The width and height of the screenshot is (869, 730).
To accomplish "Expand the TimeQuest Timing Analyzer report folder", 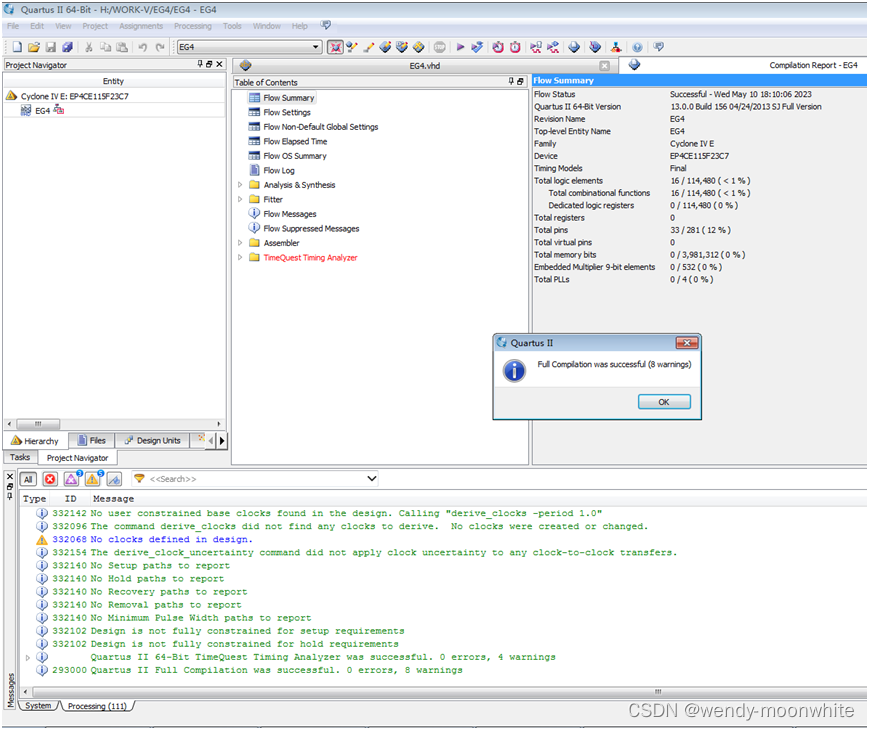I will [240, 257].
